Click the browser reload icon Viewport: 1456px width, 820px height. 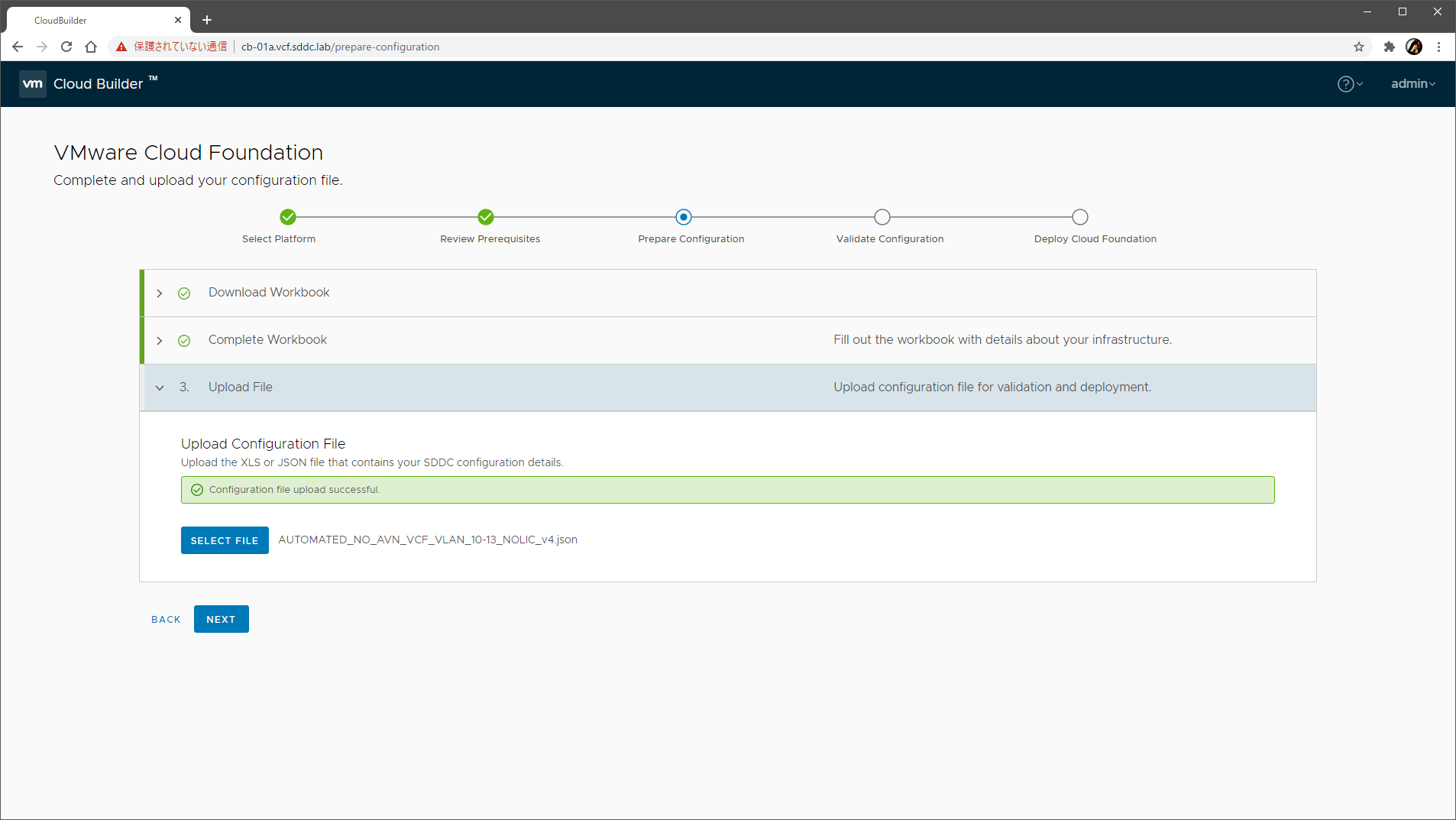point(66,47)
